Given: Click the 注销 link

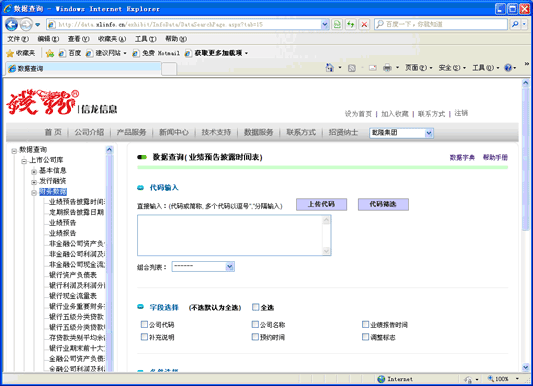Looking at the screenshot, I should point(461,113).
